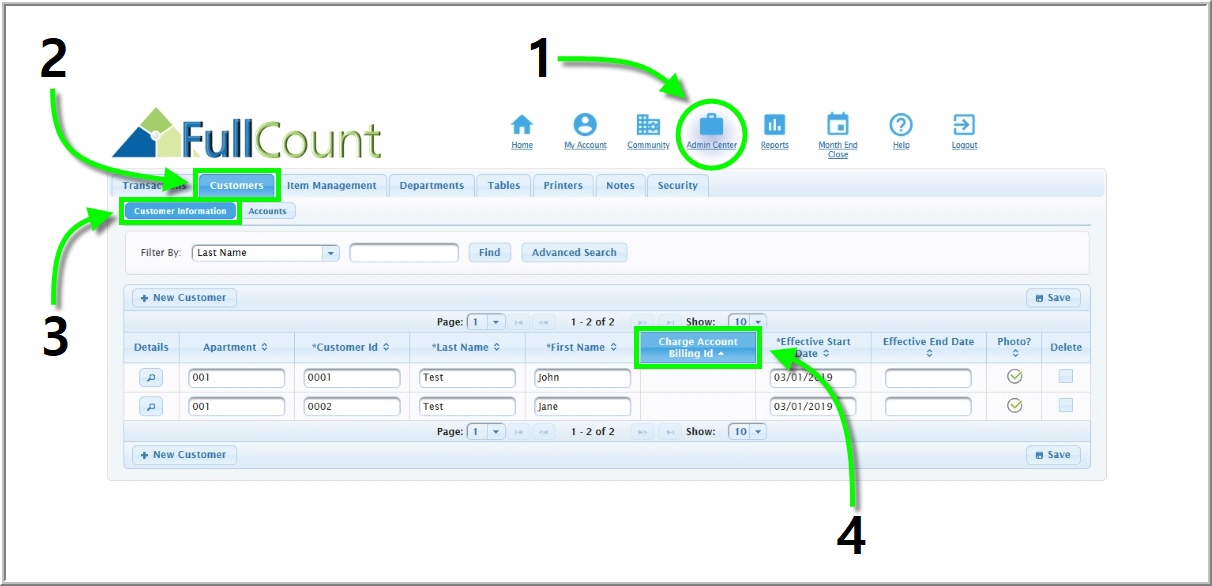Check Delete box for customer 0002
The width and height of the screenshot is (1212, 586).
pyautogui.click(x=1066, y=405)
